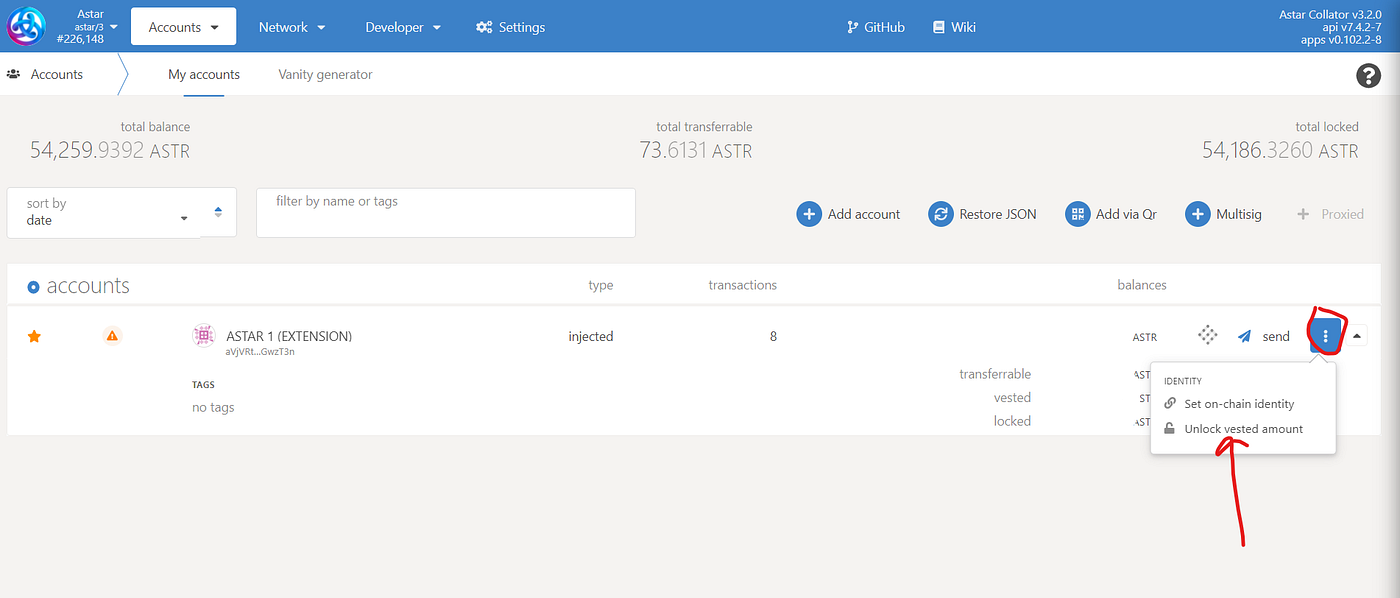The image size is (1400, 598).
Task: Open Settings in the top bar
Action: pos(510,27)
